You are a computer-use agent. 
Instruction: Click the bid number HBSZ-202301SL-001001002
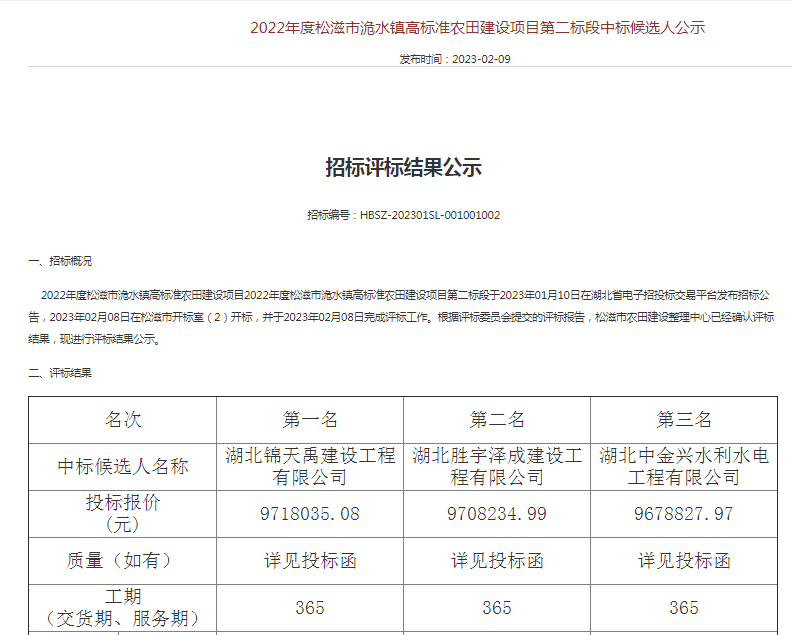tap(430, 215)
